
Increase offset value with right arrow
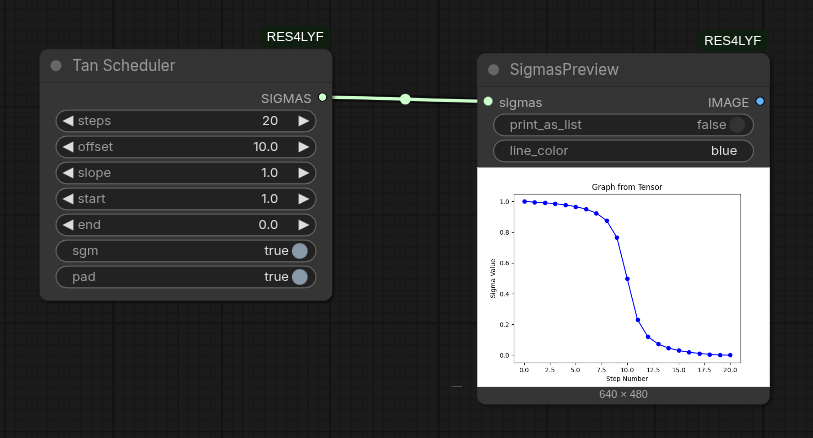click(x=303, y=147)
